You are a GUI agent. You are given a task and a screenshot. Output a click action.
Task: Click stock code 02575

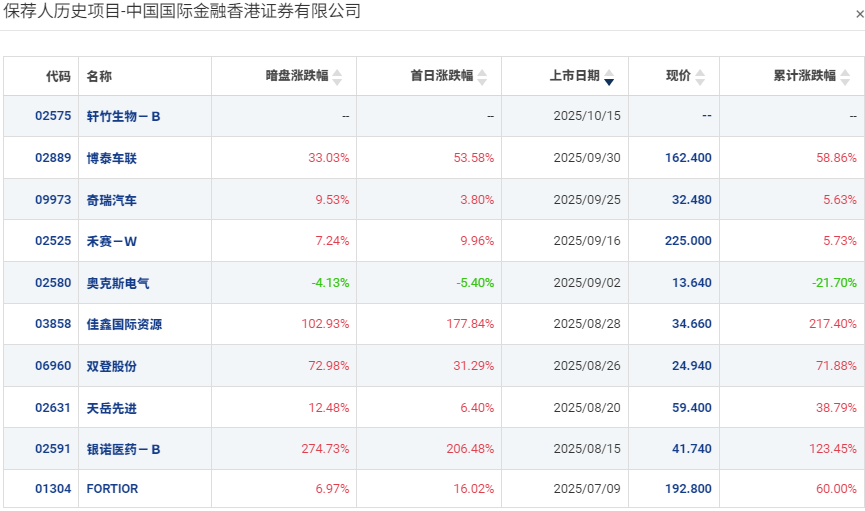(53, 116)
